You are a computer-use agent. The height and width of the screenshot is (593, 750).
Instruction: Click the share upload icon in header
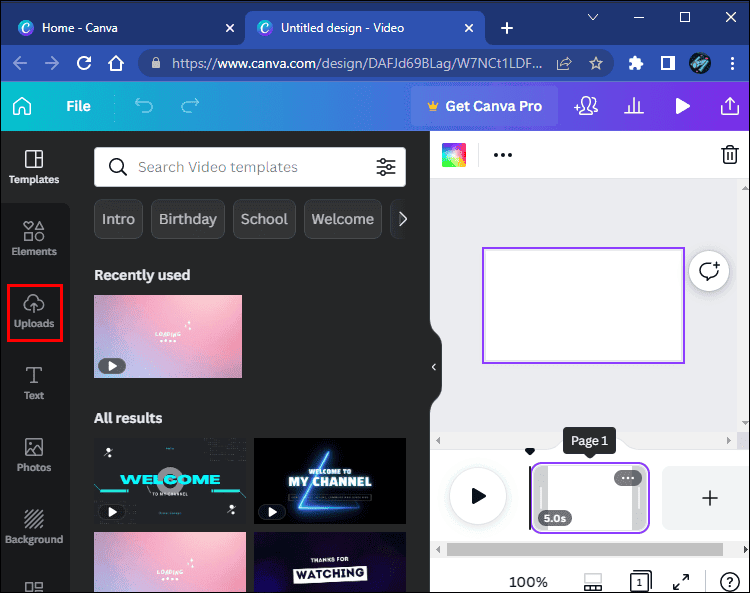729,106
